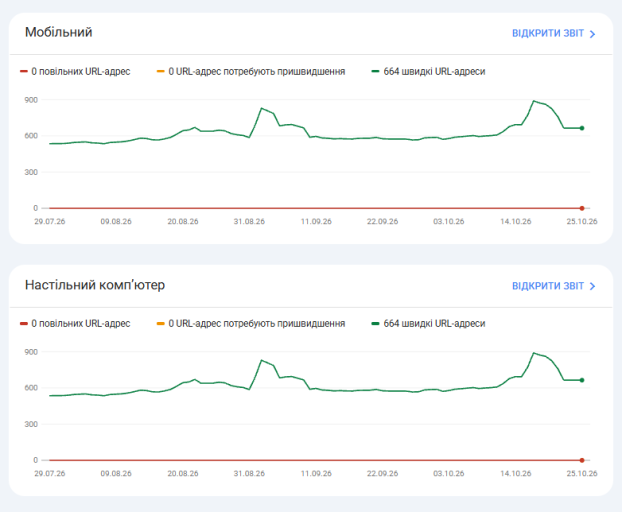The height and width of the screenshot is (512, 622).
Task: Click the 300 axis value in the Настільний комп'ютер chart
Action: (31, 424)
